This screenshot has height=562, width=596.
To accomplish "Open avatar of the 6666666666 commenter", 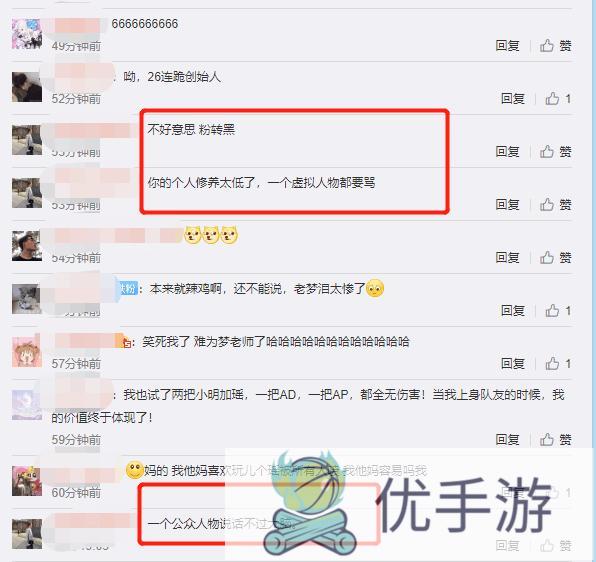I will (27, 34).
